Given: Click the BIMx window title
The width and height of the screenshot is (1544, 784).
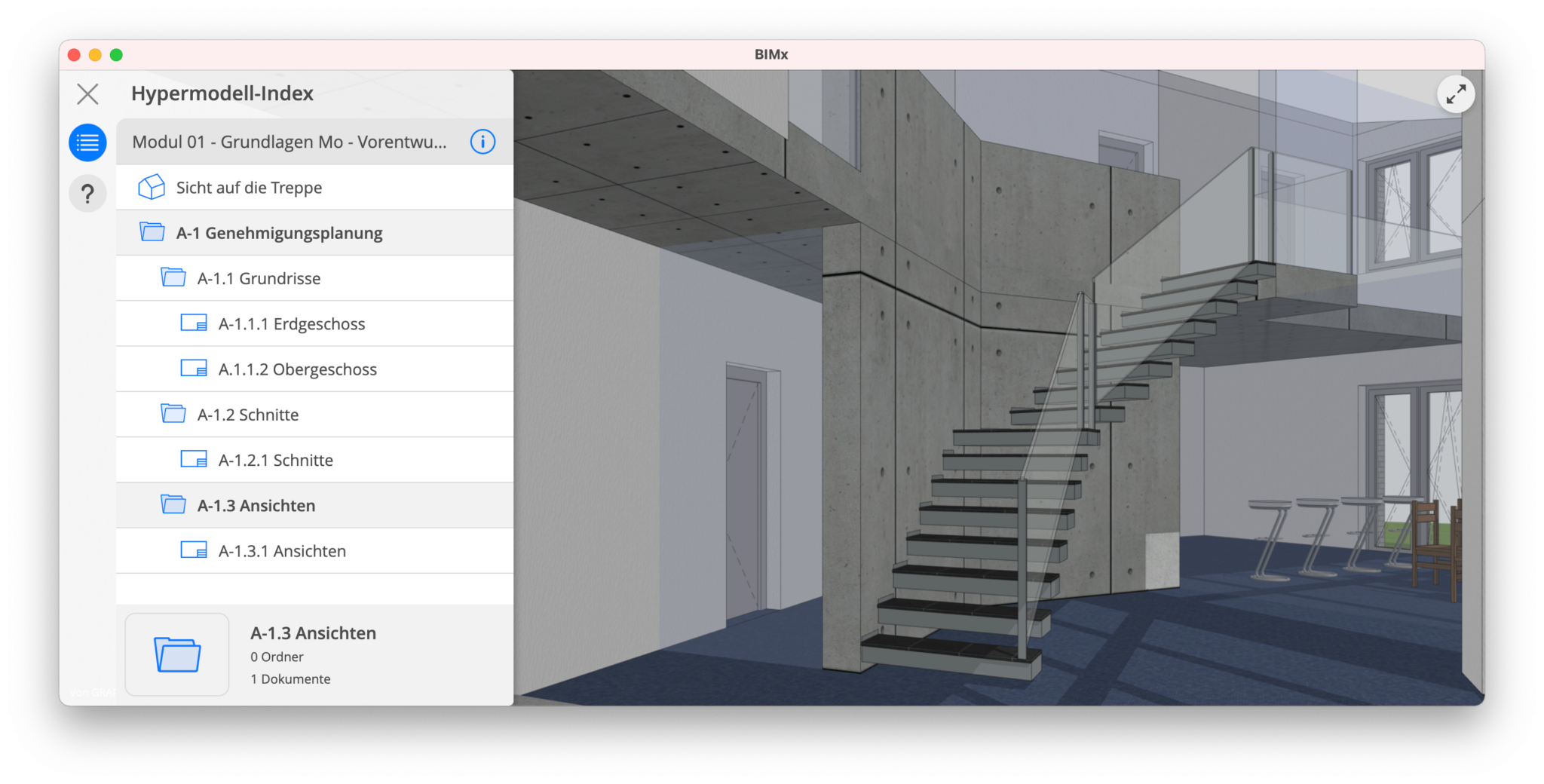Looking at the screenshot, I should pos(771,54).
